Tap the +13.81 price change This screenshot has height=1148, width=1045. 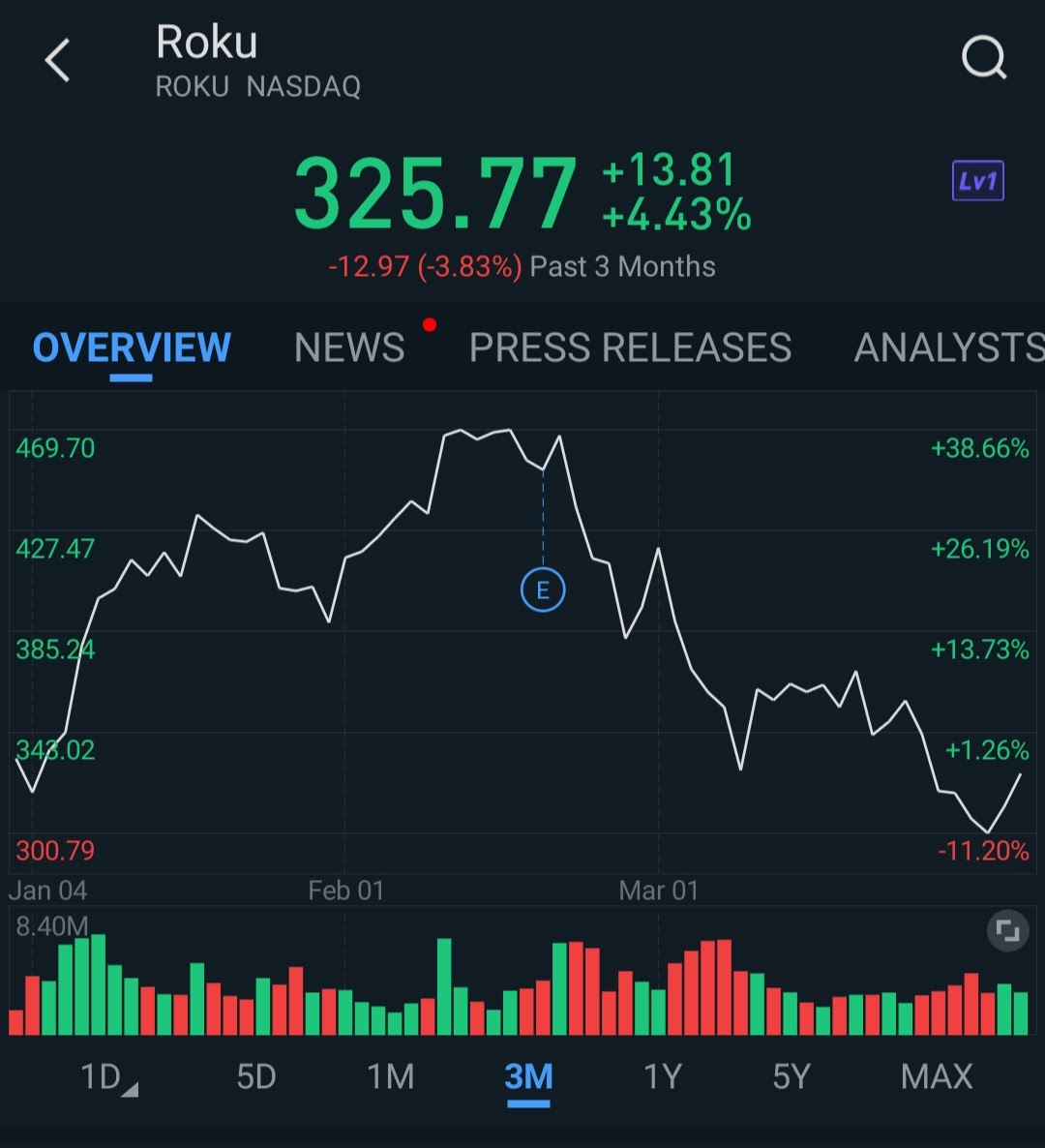pyautogui.click(x=669, y=169)
